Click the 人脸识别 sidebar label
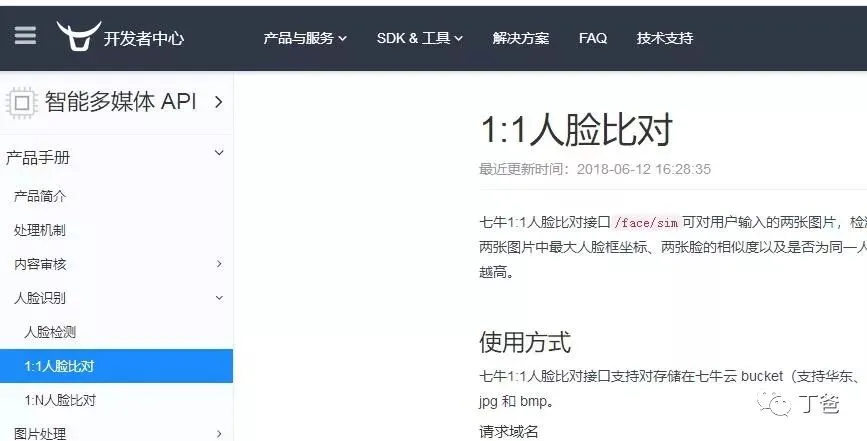The width and height of the screenshot is (867, 441). 40,298
